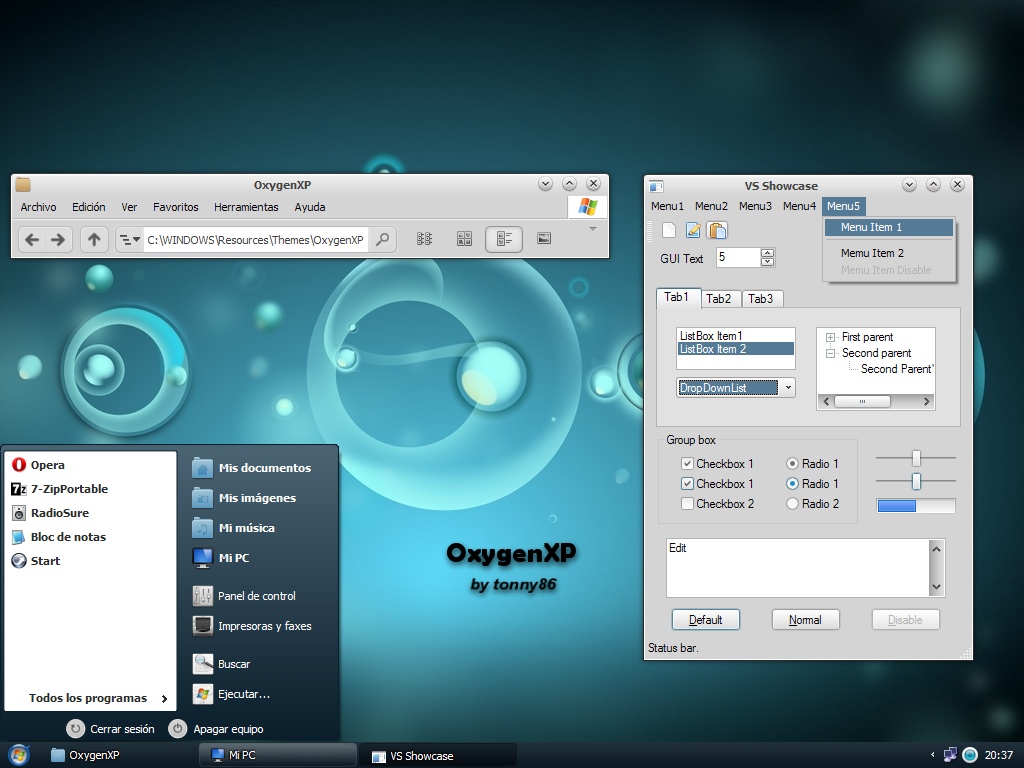Click the Default button
1024x768 pixels.
(x=706, y=620)
